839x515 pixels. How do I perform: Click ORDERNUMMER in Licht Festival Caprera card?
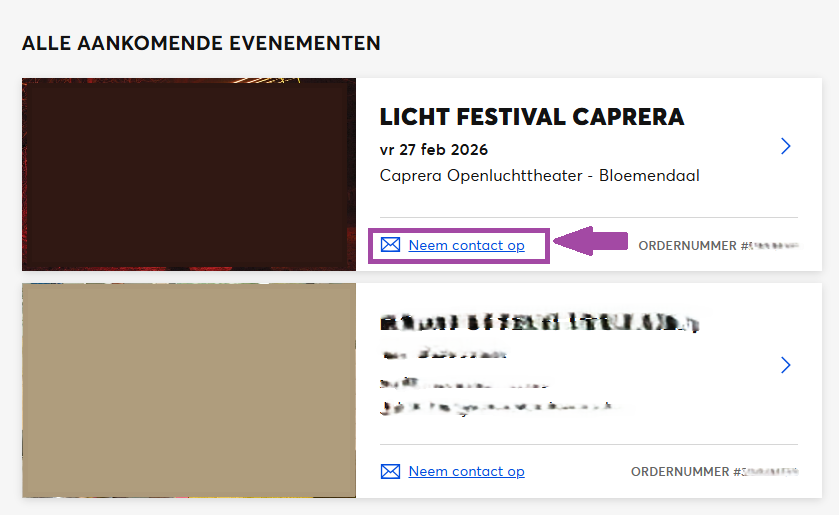(x=718, y=246)
